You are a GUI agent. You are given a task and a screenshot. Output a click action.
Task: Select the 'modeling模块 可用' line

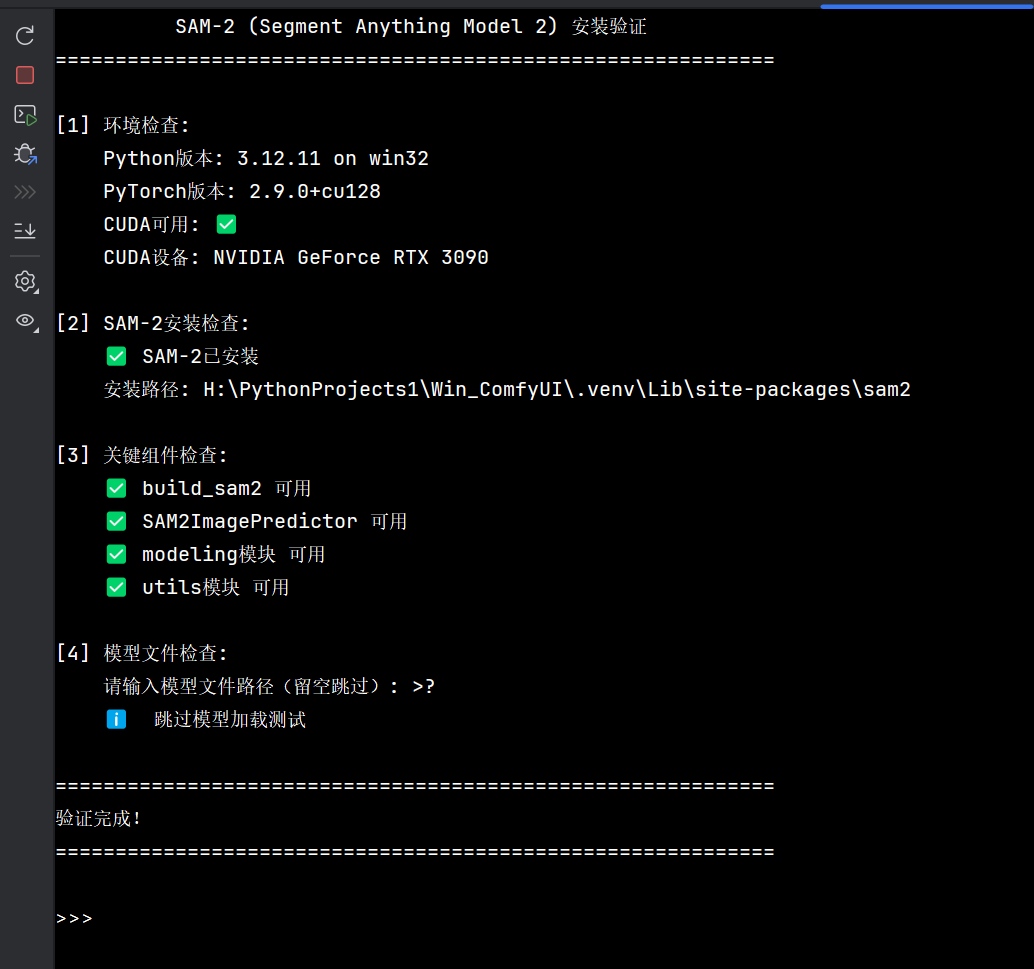click(216, 554)
